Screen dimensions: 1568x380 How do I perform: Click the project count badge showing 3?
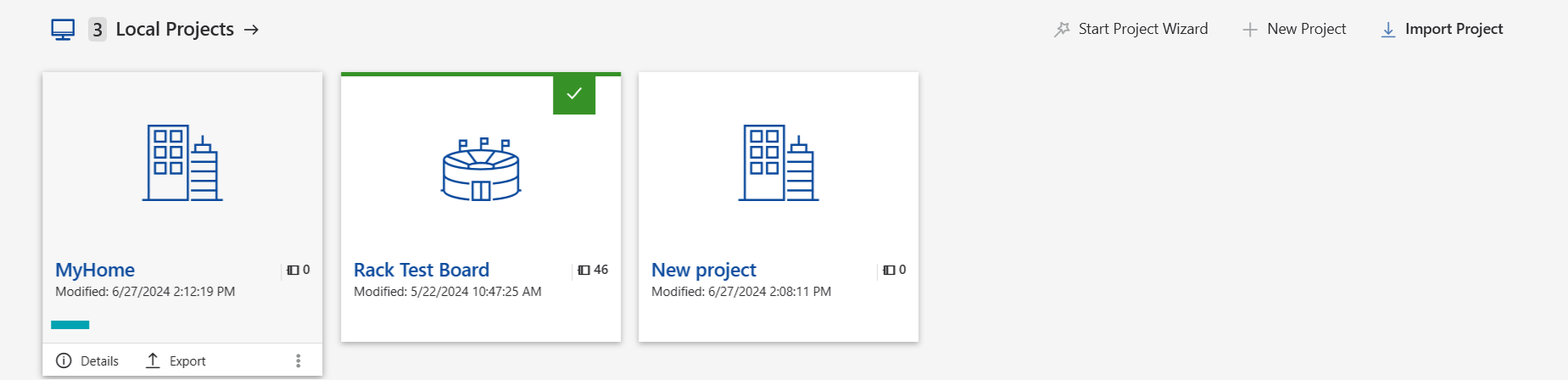tap(98, 30)
